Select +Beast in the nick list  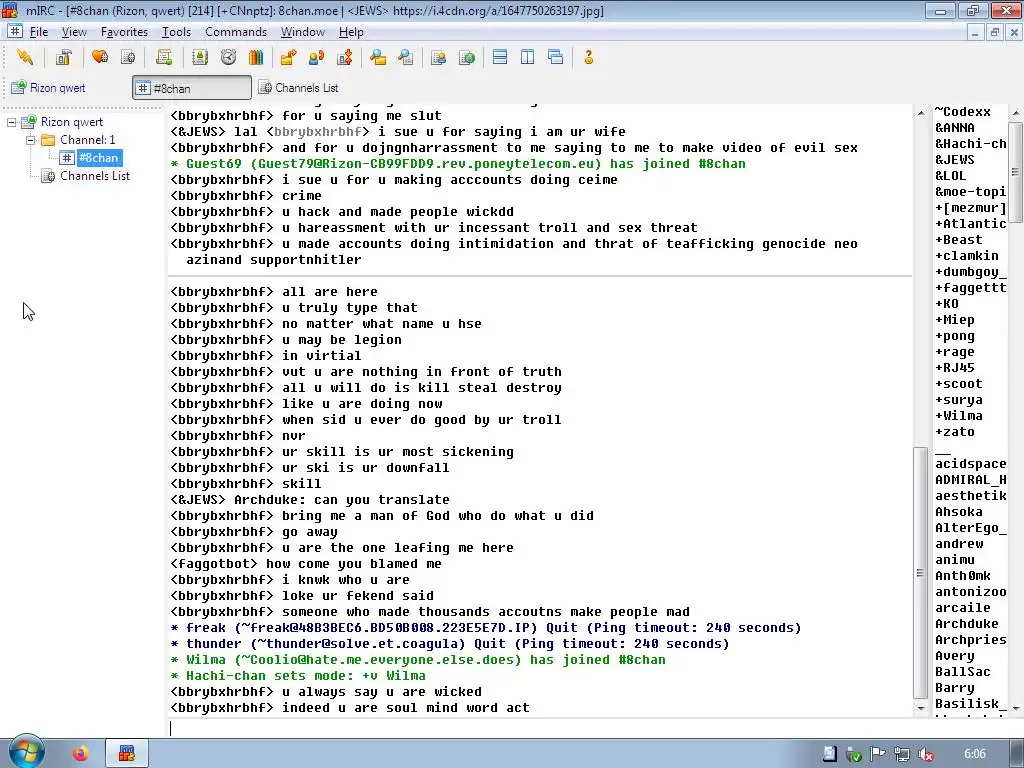click(959, 240)
